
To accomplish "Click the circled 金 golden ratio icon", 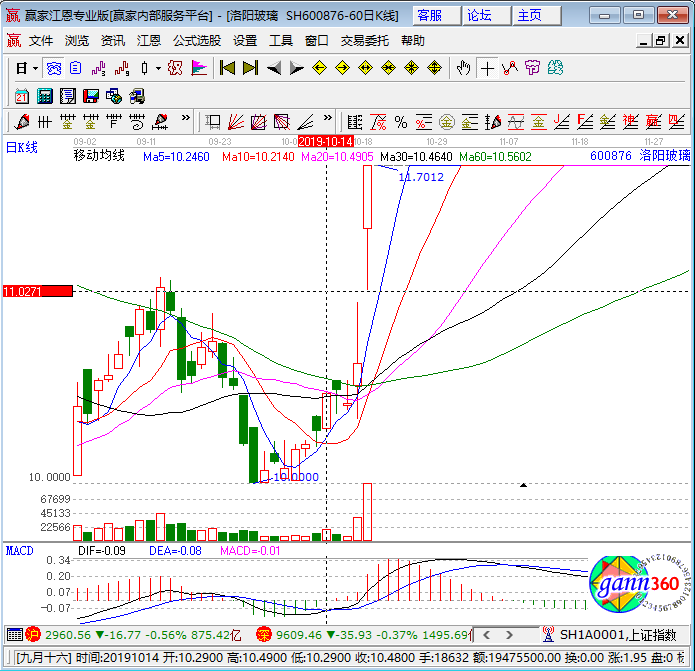I will pos(447,122).
